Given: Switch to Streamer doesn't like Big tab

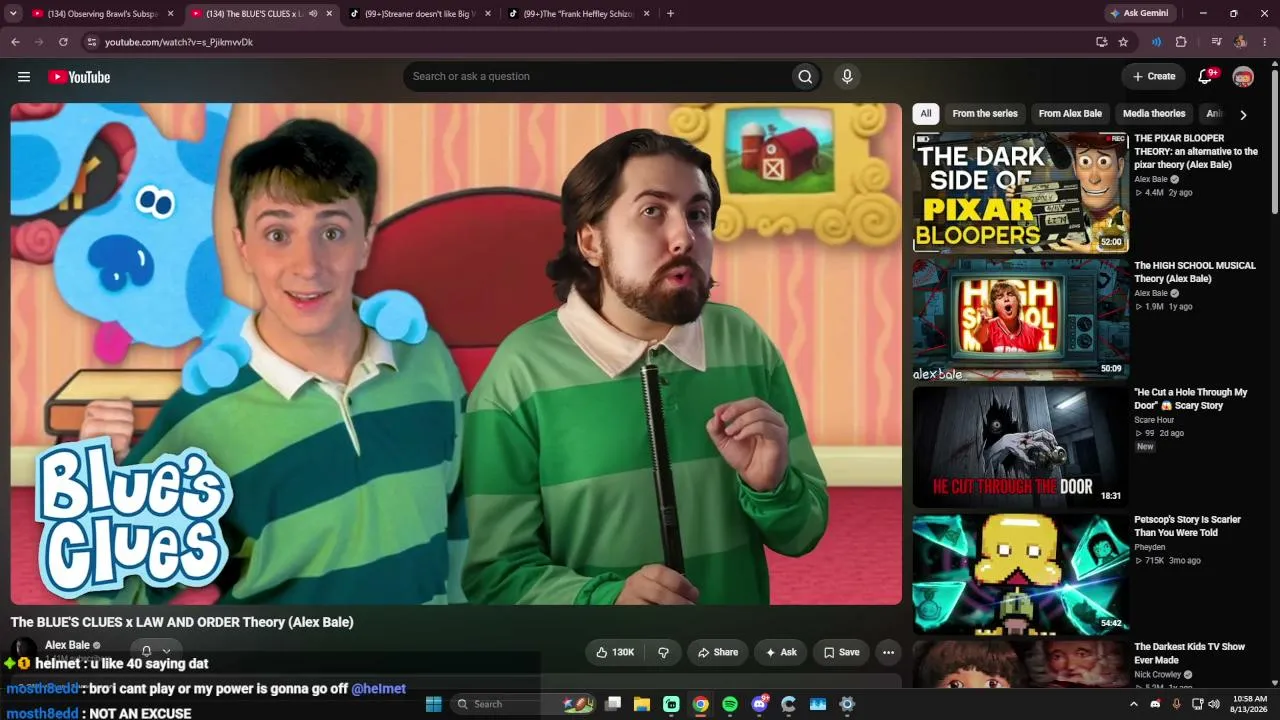Looking at the screenshot, I should click(420, 14).
